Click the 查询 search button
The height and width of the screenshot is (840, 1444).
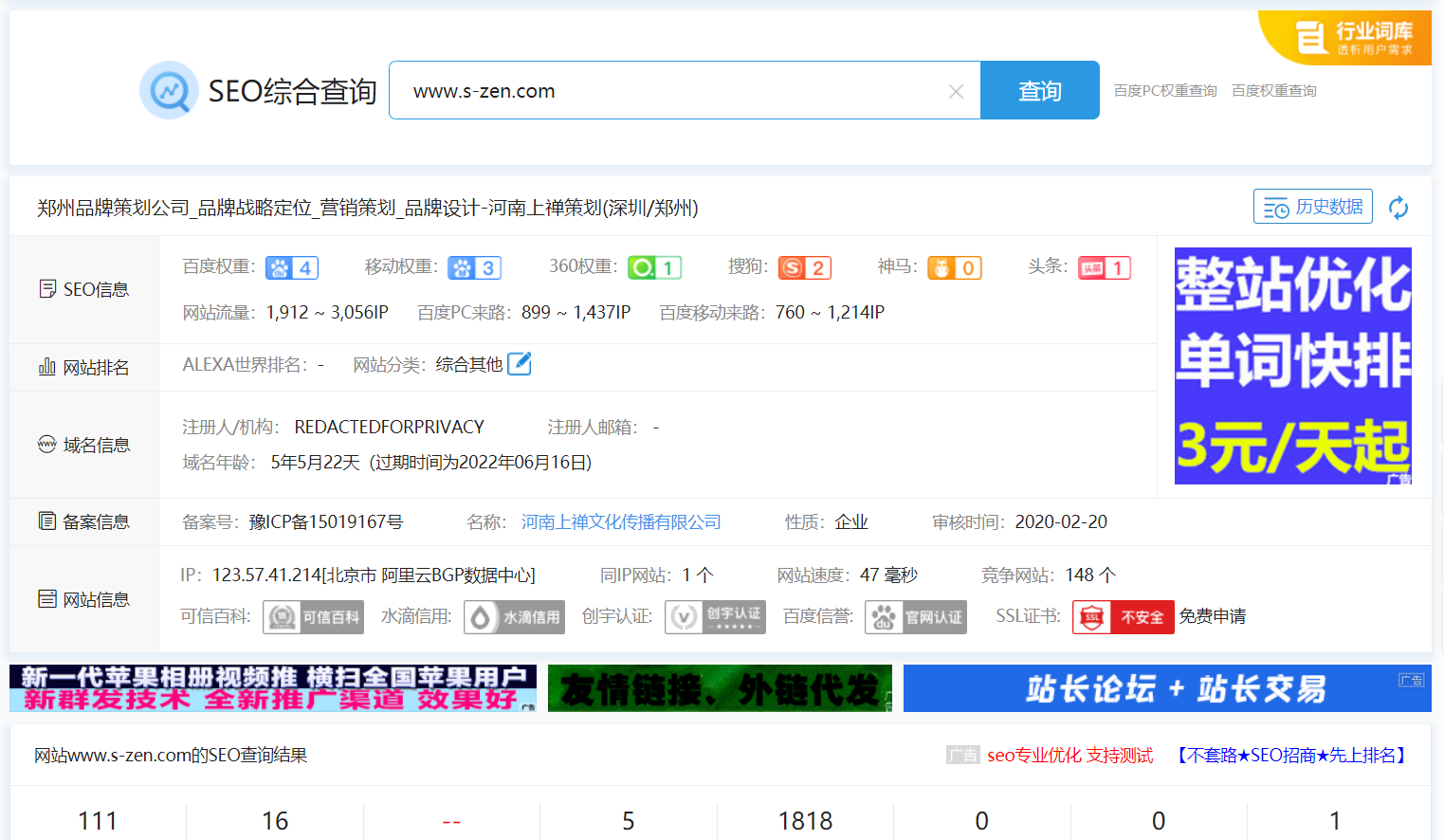coord(1040,90)
